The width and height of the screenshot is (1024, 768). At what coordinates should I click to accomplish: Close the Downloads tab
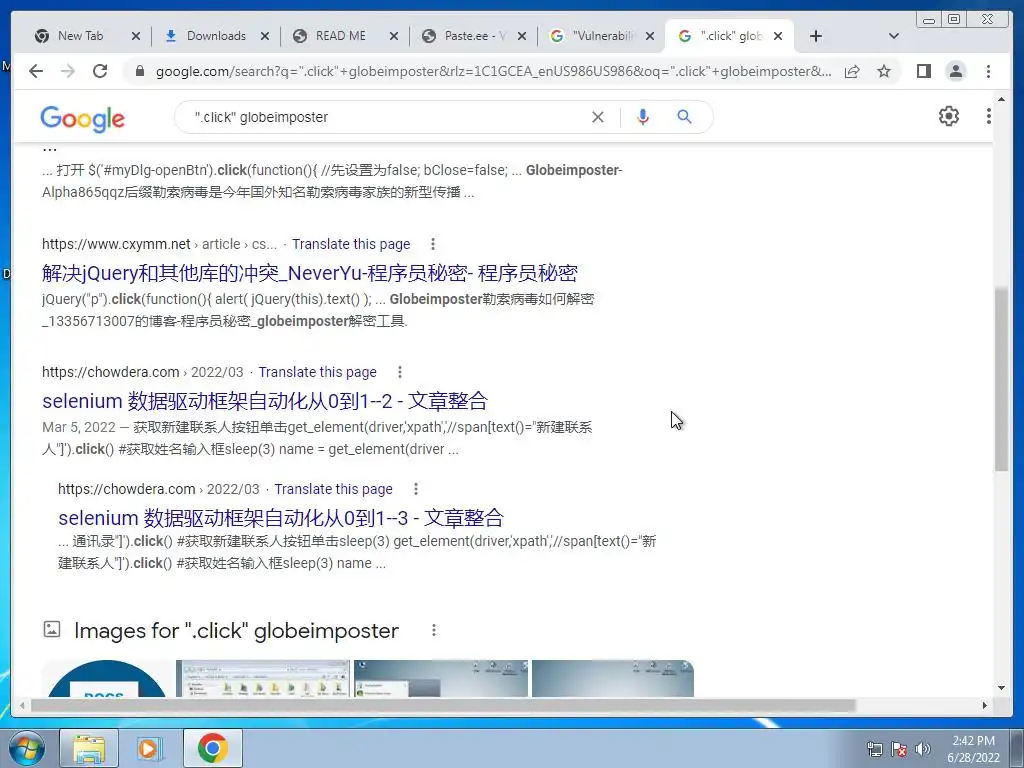264,37
